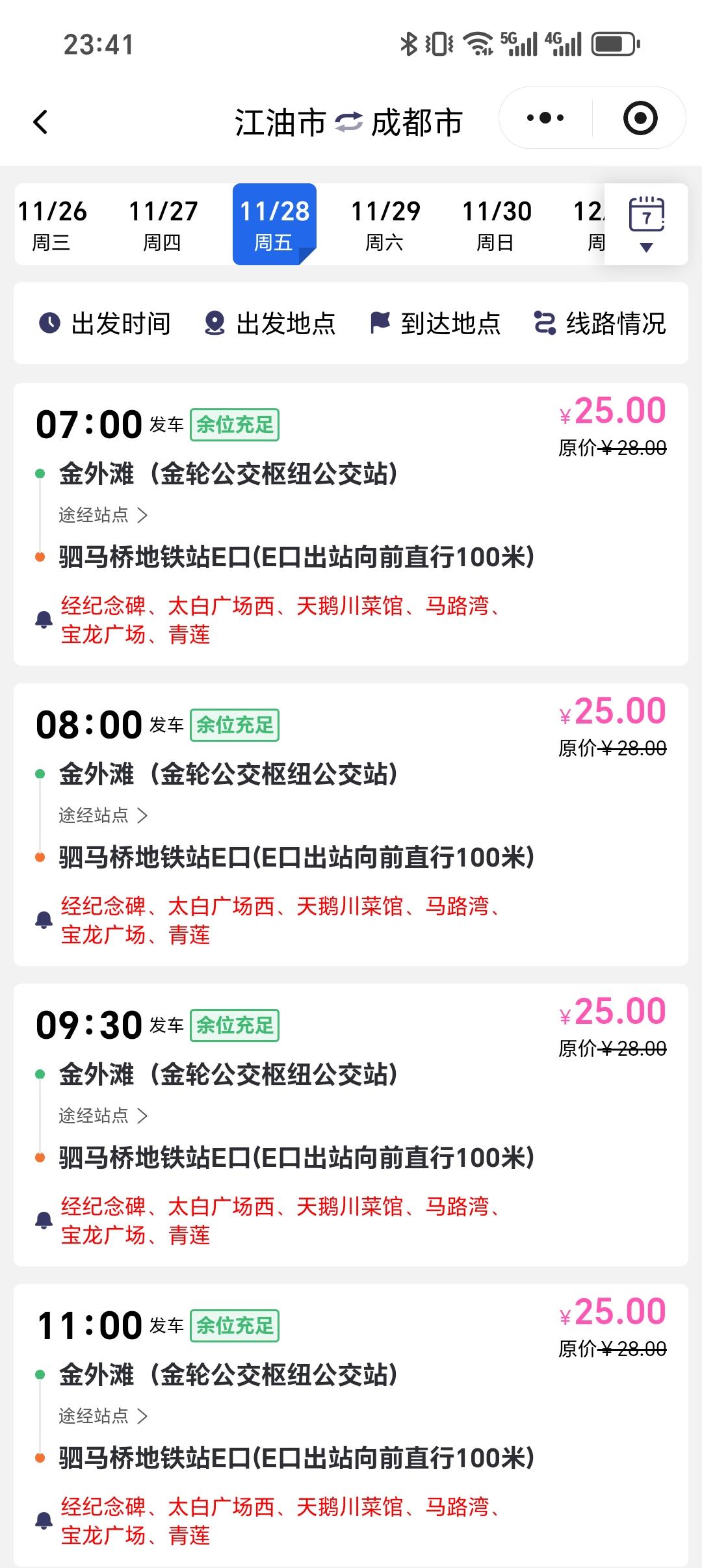
Task: Choose the 11/30 周日 date tab
Action: [497, 224]
